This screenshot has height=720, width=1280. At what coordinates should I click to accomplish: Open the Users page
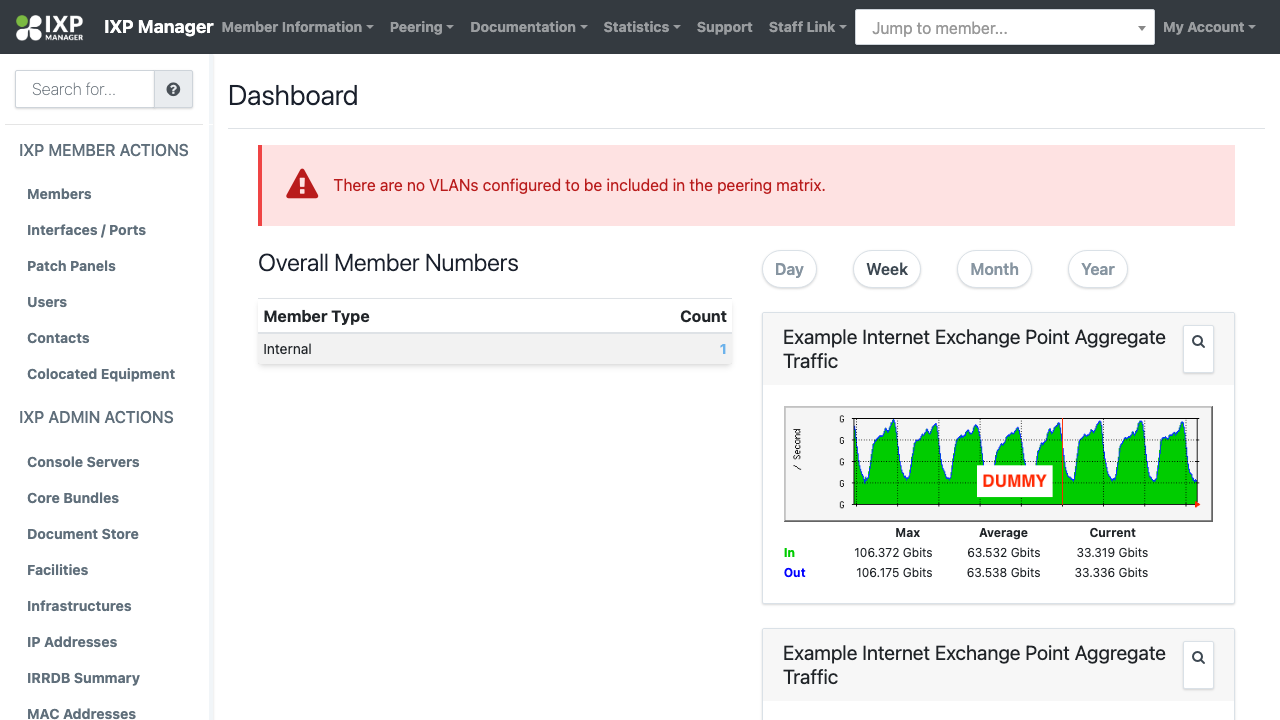pyautogui.click(x=47, y=302)
